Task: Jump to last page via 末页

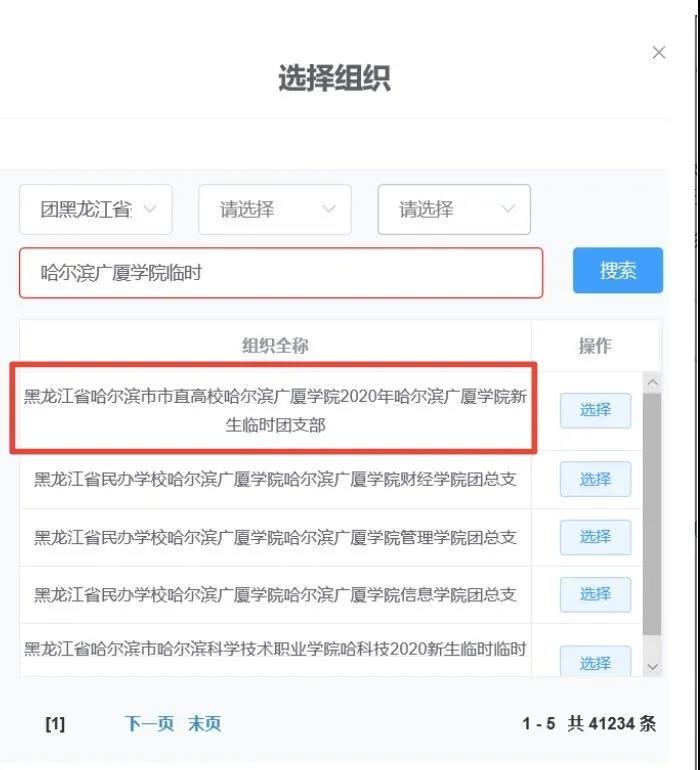Action: [204, 723]
